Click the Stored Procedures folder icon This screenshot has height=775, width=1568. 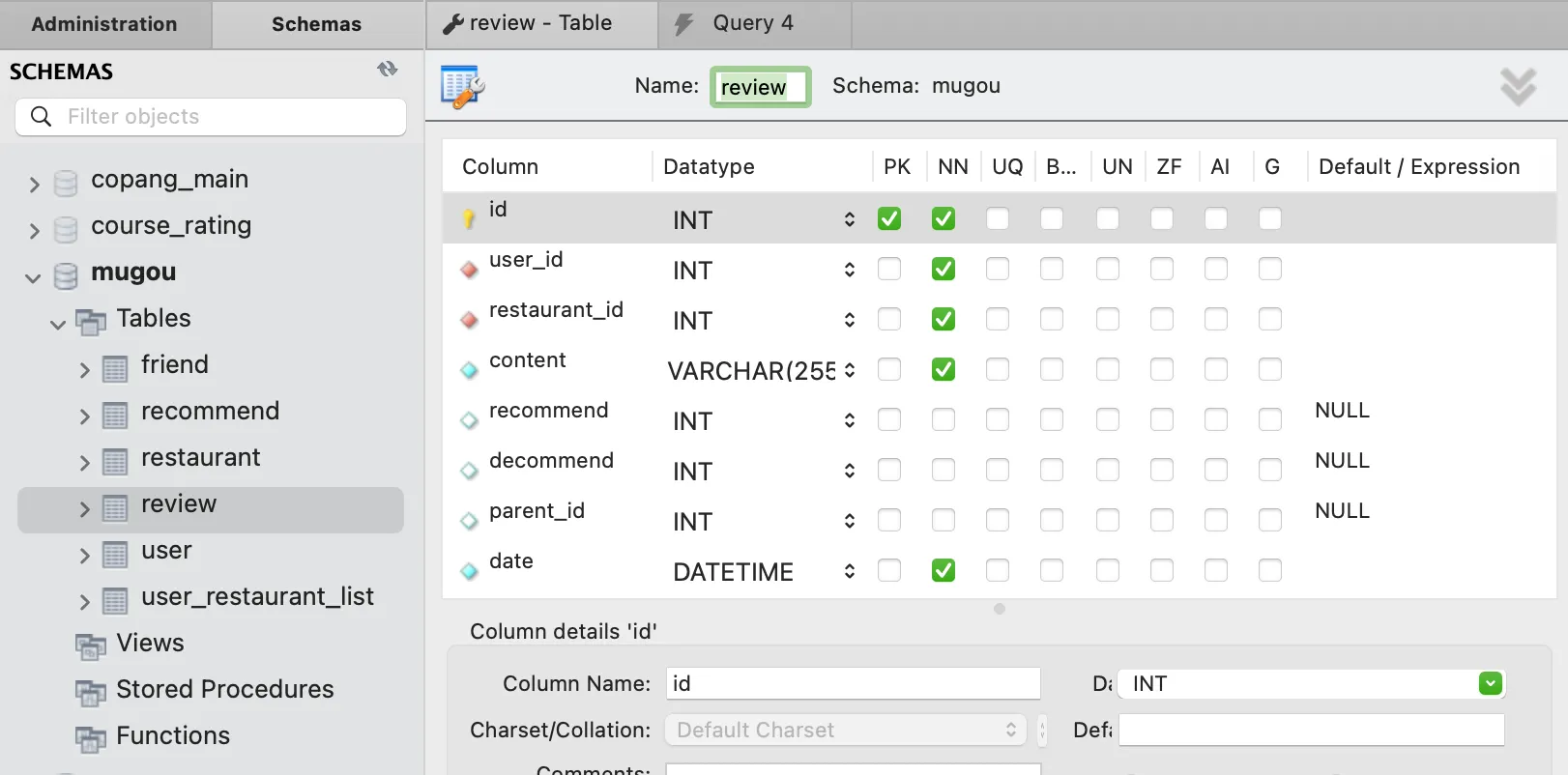tap(91, 692)
